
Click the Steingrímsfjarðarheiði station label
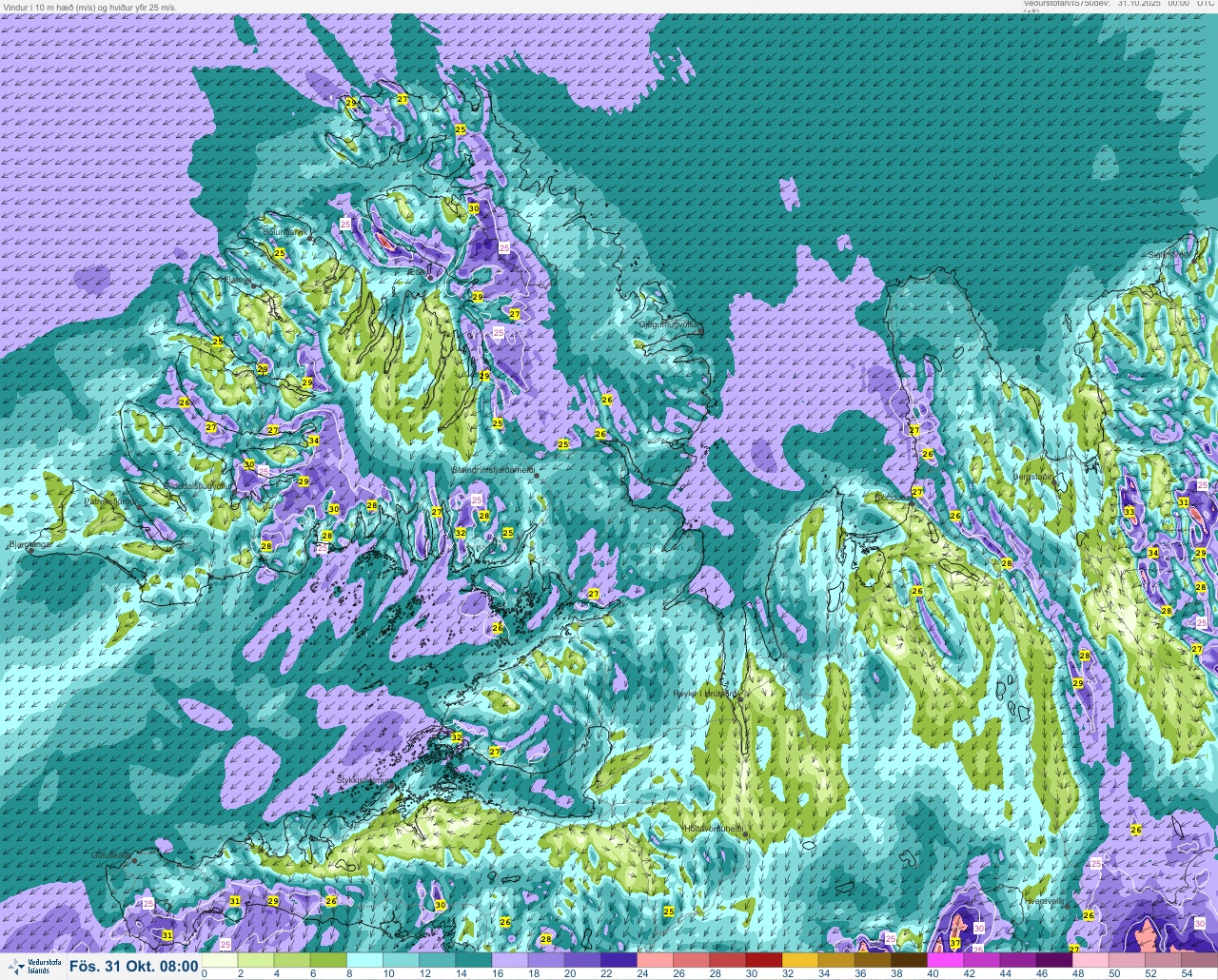493,470
